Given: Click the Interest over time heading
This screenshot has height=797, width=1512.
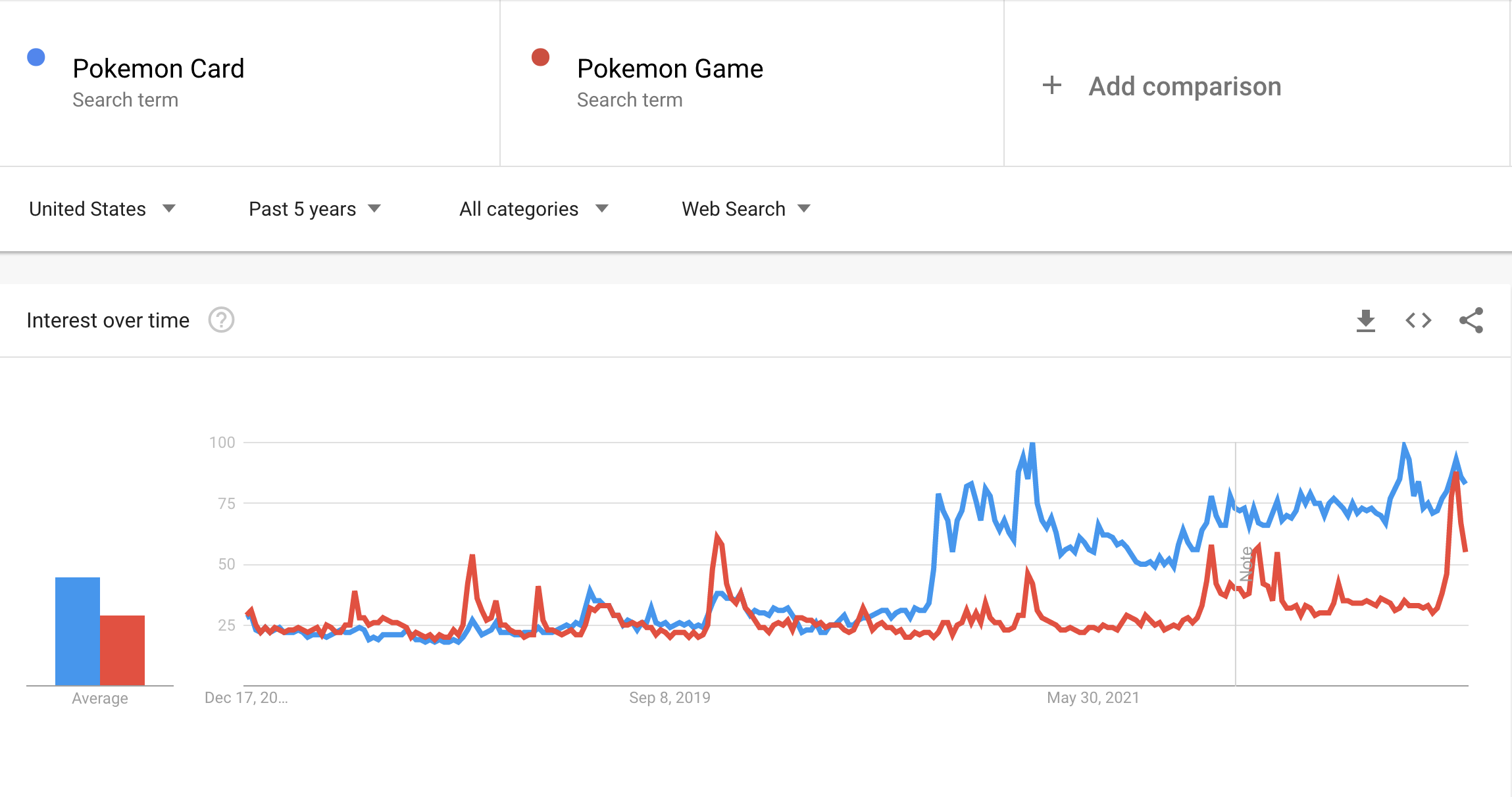Looking at the screenshot, I should (x=108, y=320).
